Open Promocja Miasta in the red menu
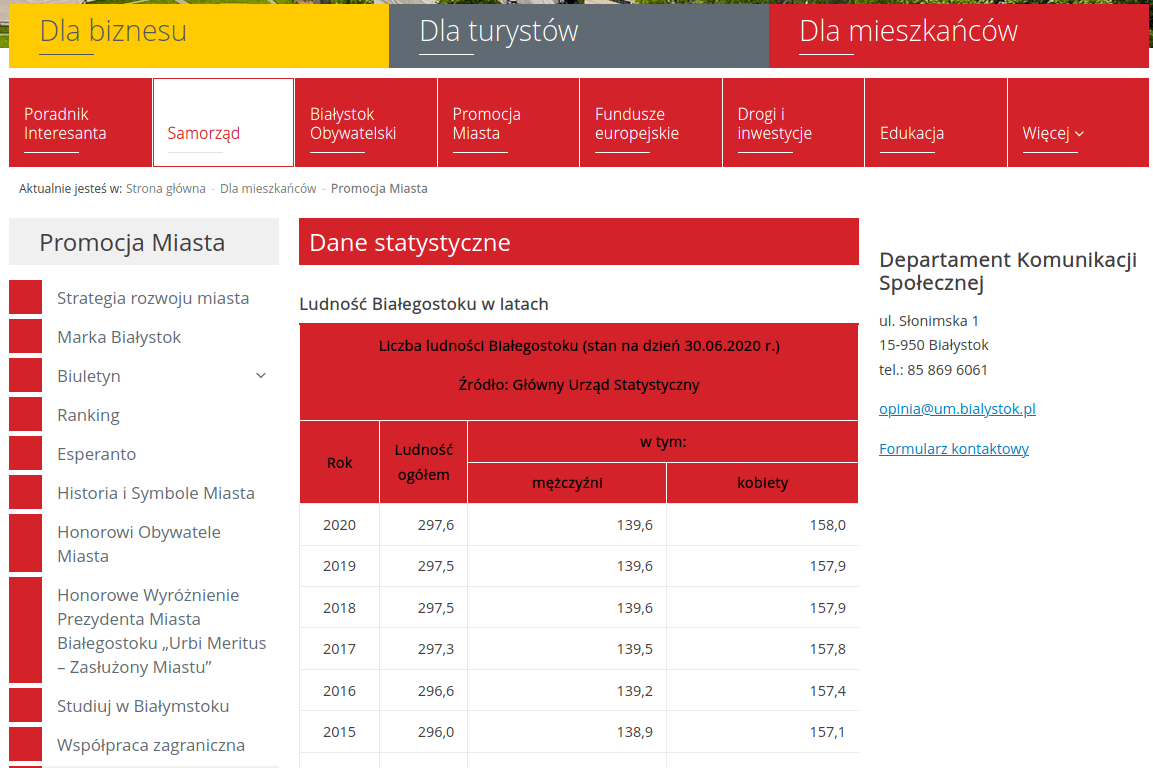 509,123
